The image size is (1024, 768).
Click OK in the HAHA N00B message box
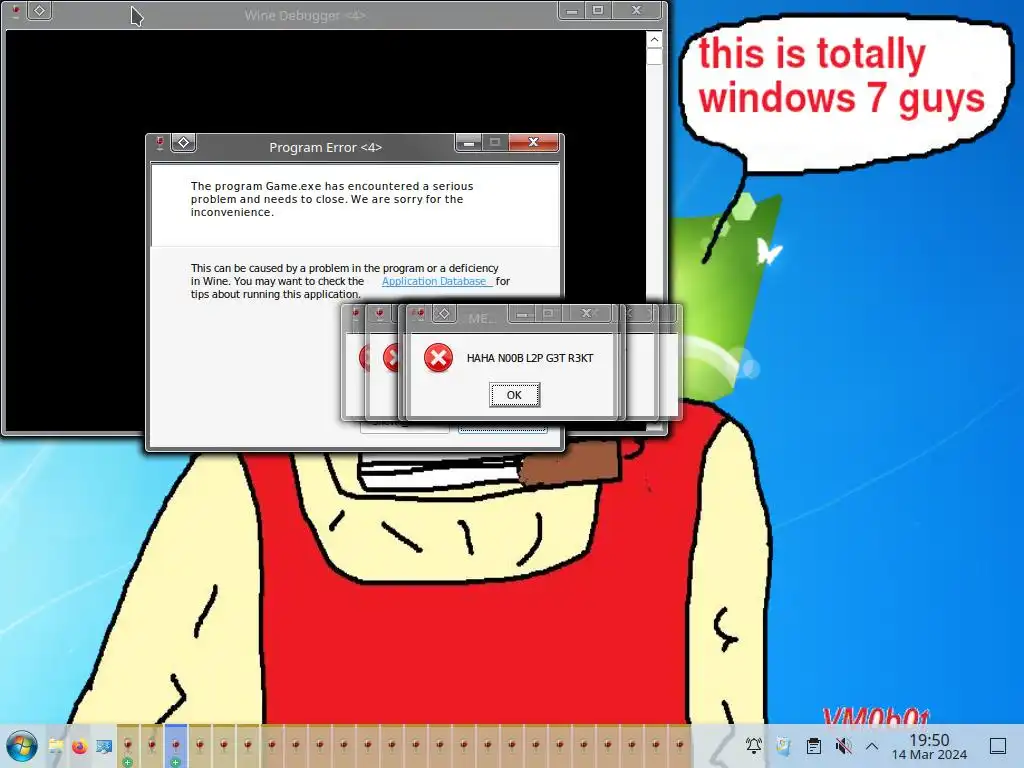tap(515, 395)
